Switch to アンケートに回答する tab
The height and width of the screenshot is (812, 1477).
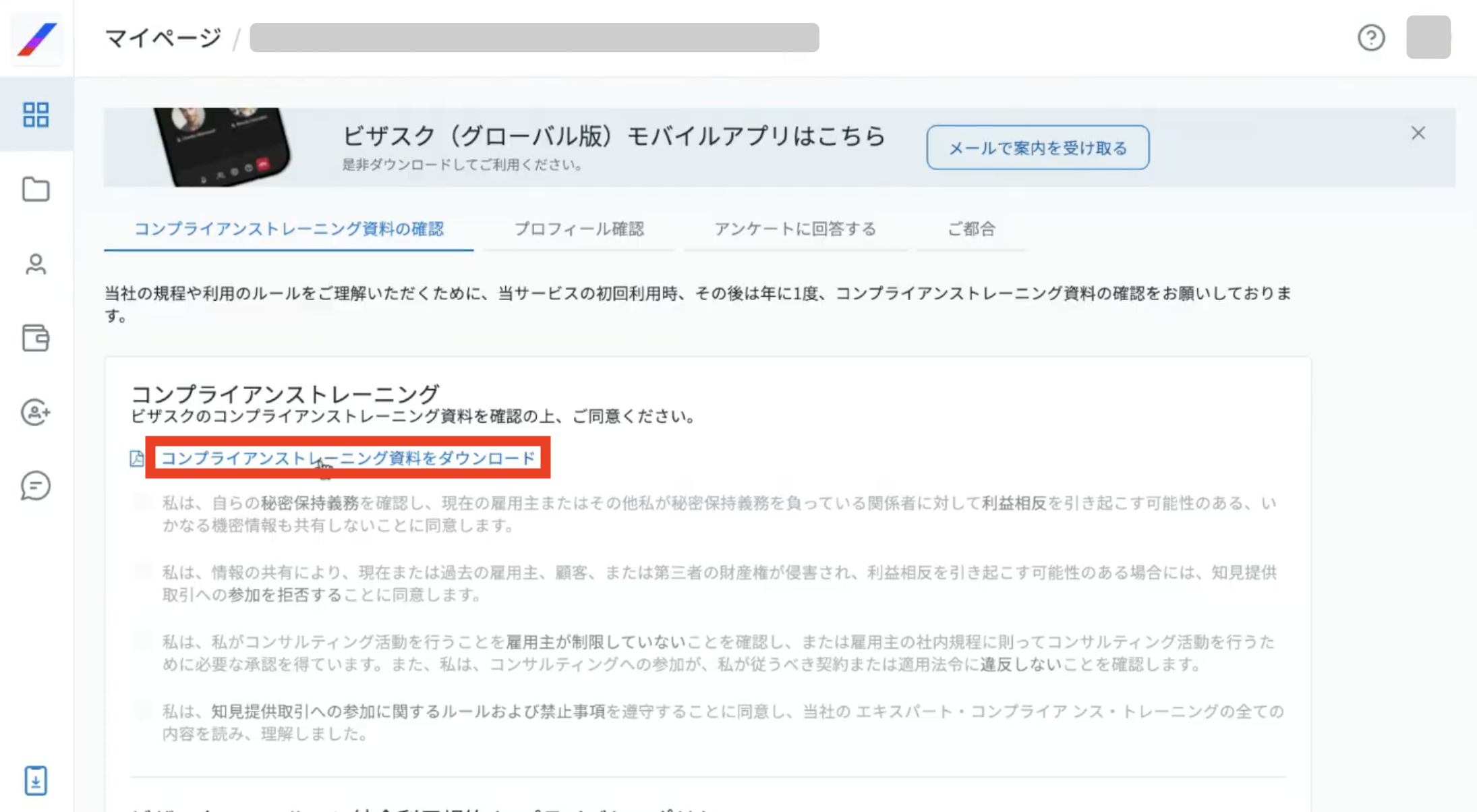pyautogui.click(x=795, y=229)
